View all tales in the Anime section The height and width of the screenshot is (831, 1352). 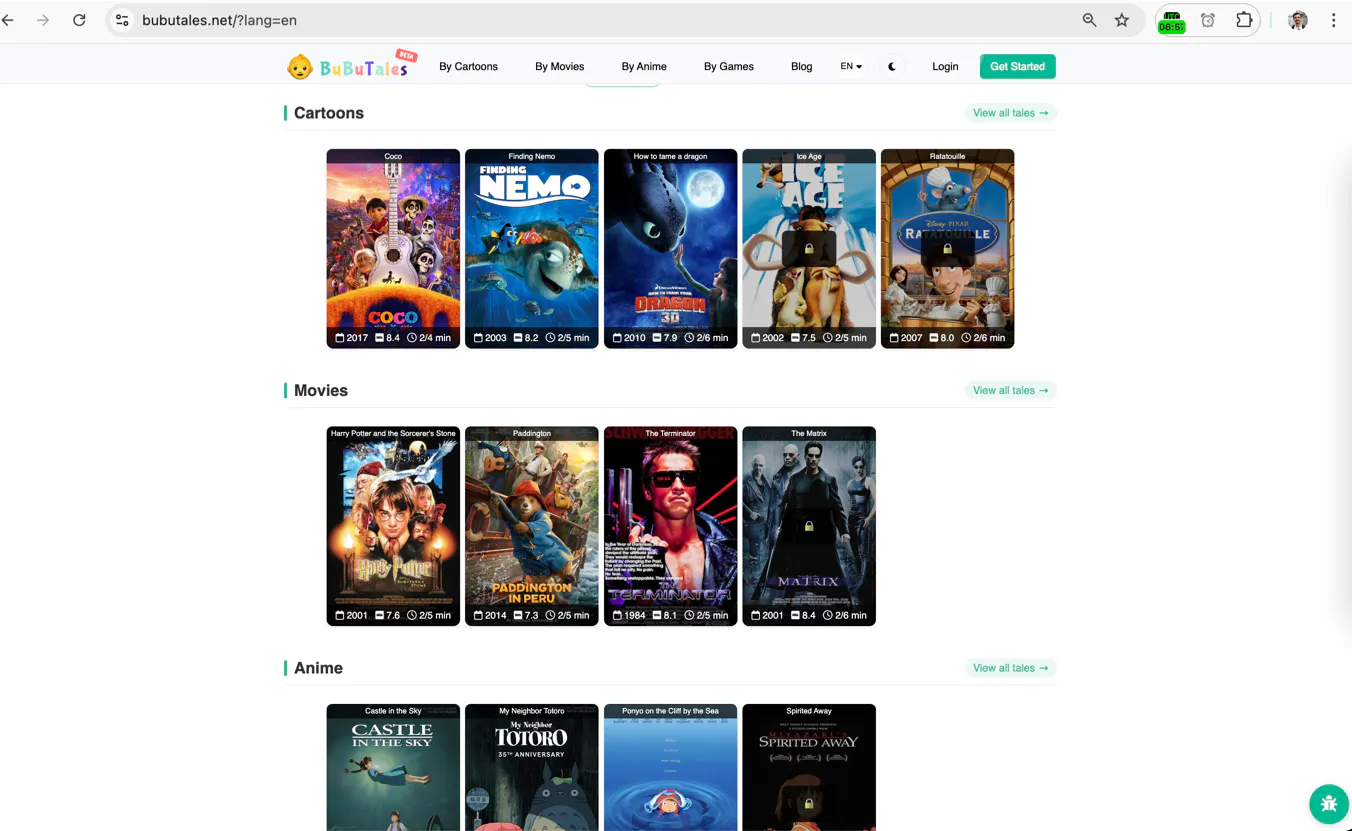coord(1010,668)
